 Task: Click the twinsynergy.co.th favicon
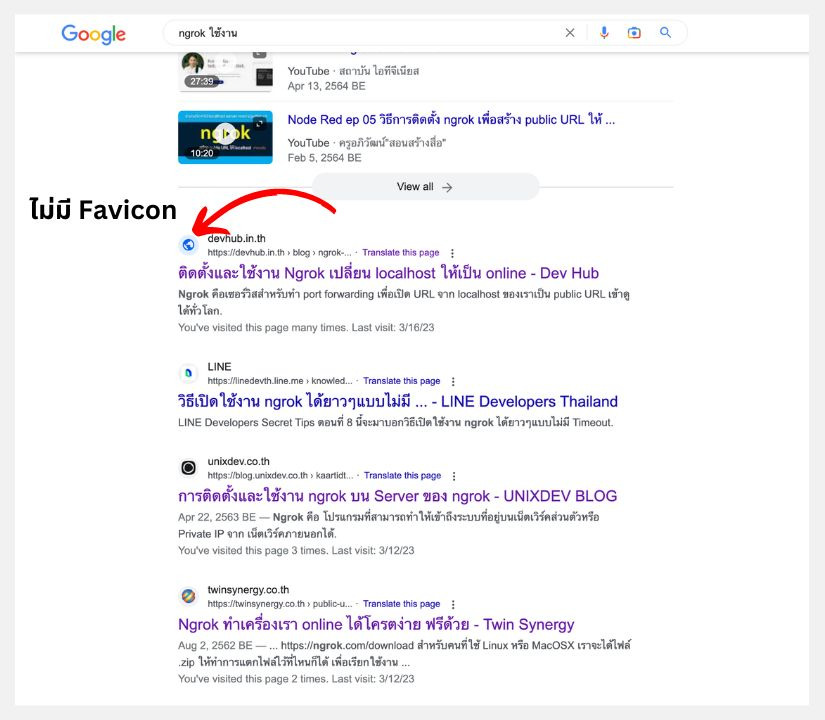(x=188, y=596)
